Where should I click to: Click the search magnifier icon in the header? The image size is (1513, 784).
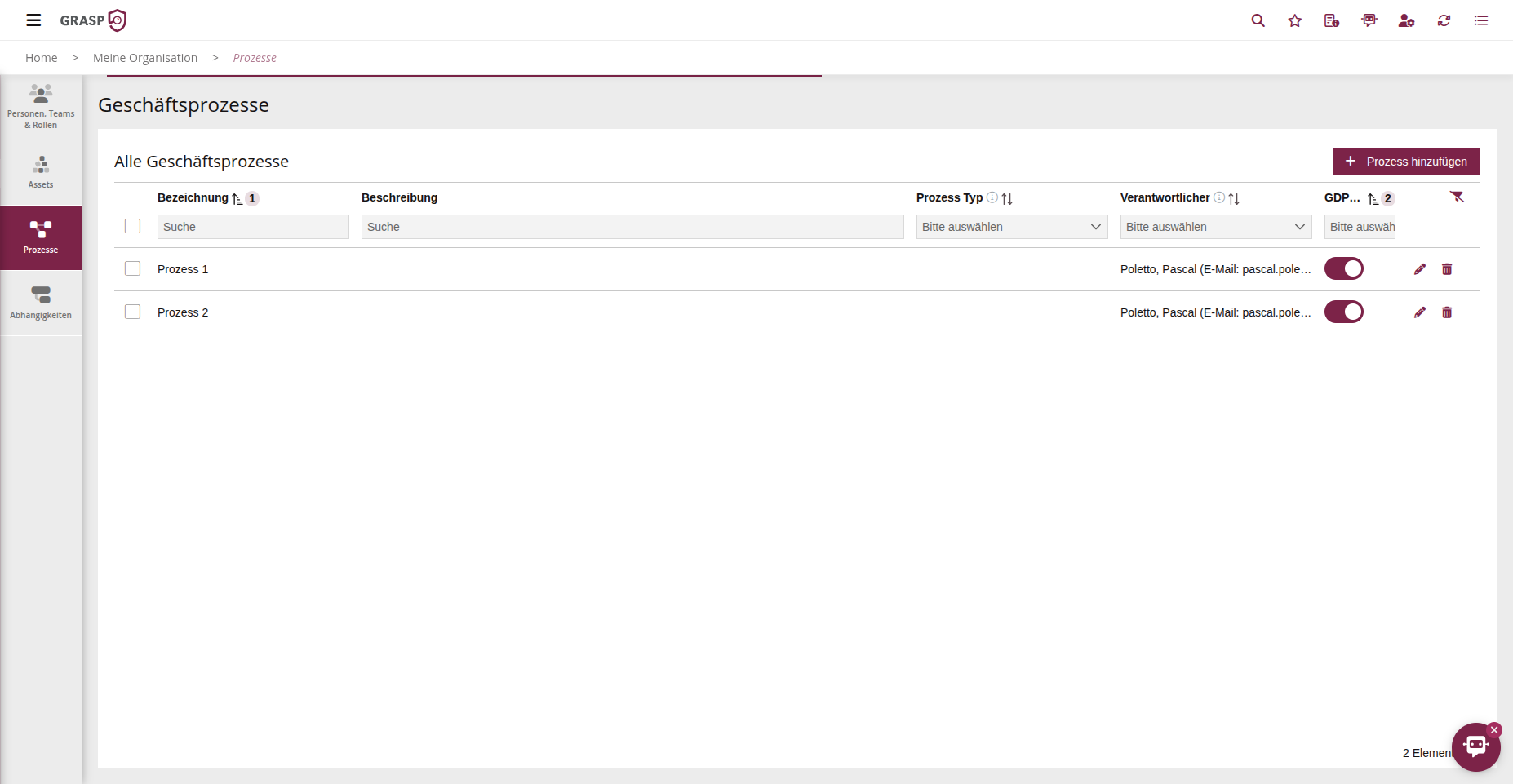point(1258,20)
